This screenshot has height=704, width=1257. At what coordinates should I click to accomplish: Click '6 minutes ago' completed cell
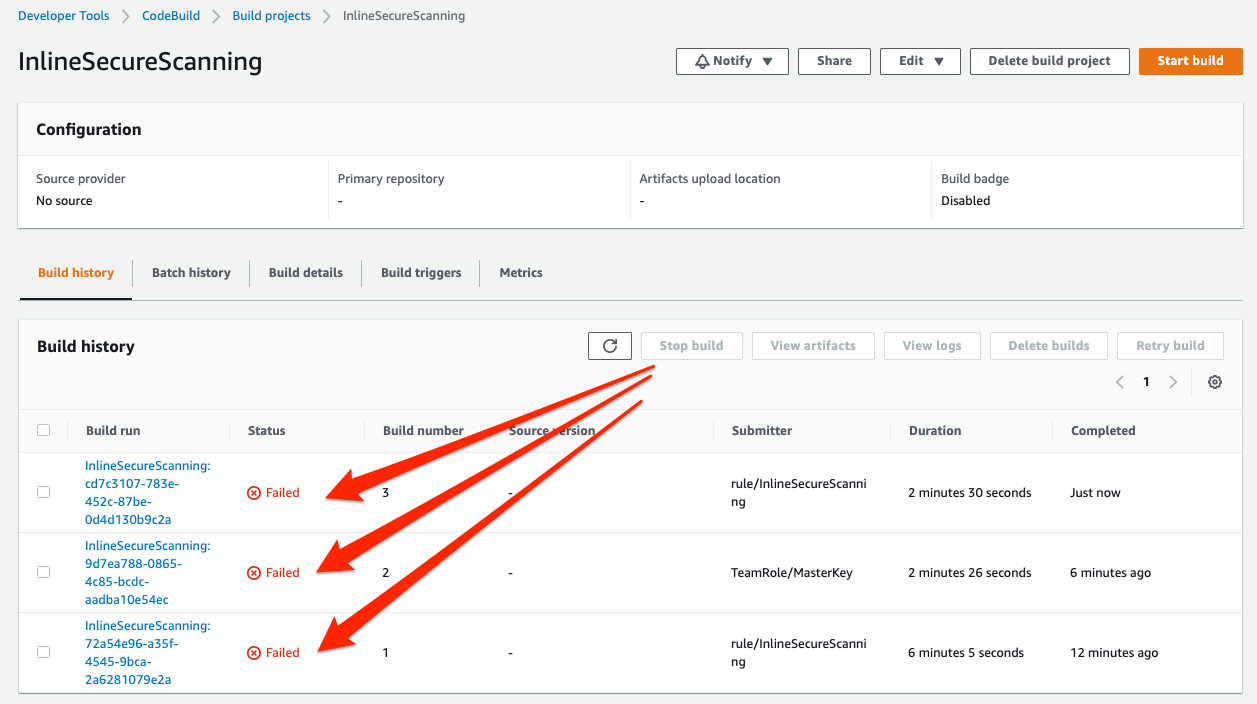pyautogui.click(x=1110, y=573)
